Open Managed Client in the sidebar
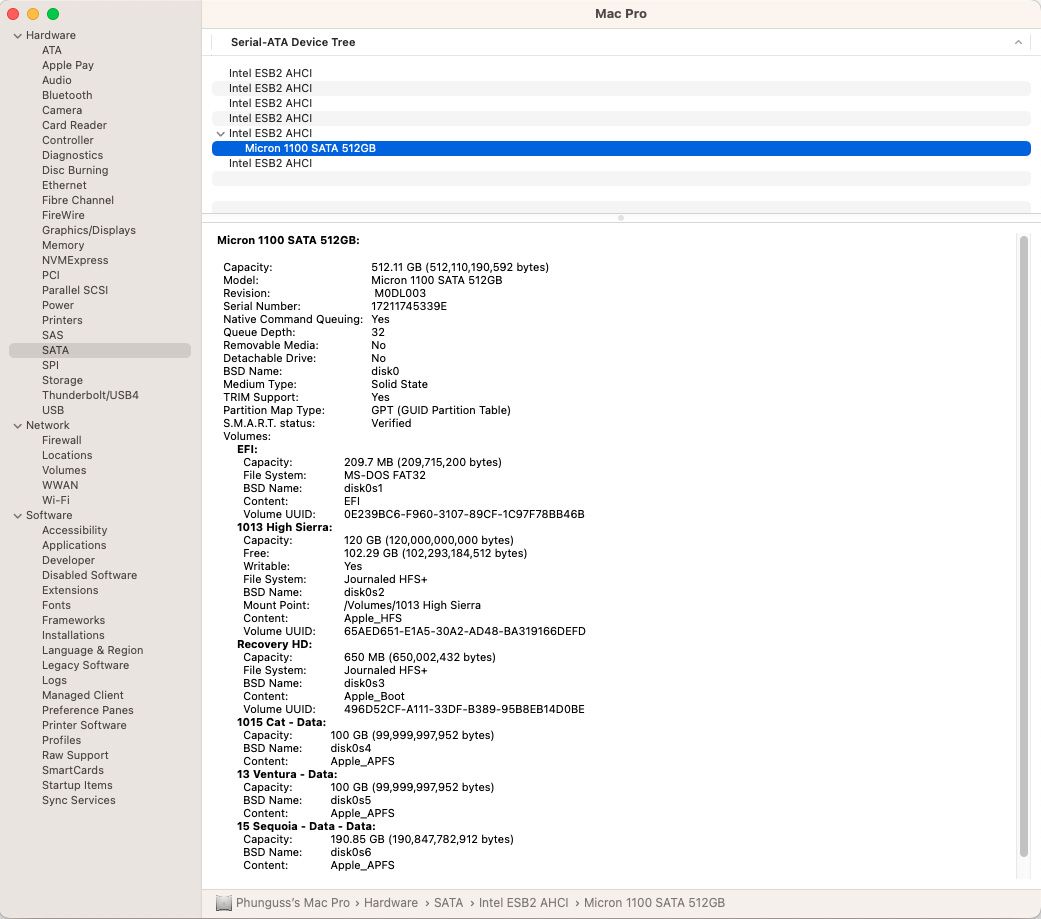1041x919 pixels. [82, 695]
